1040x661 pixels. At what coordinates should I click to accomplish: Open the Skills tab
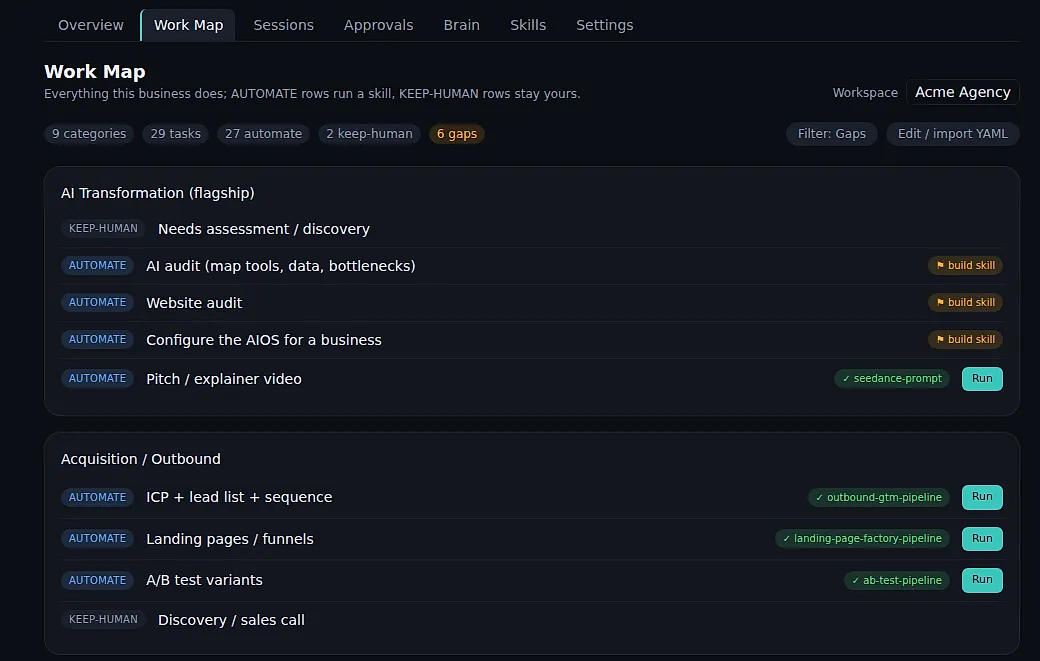[x=527, y=25]
